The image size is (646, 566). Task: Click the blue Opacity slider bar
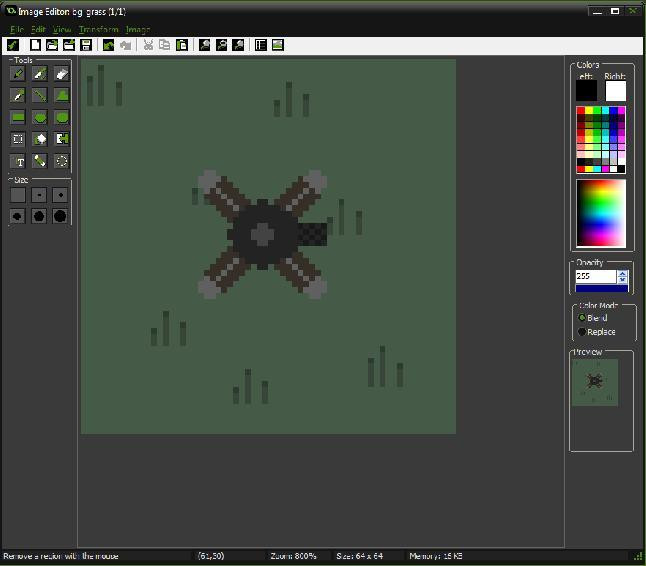point(602,288)
